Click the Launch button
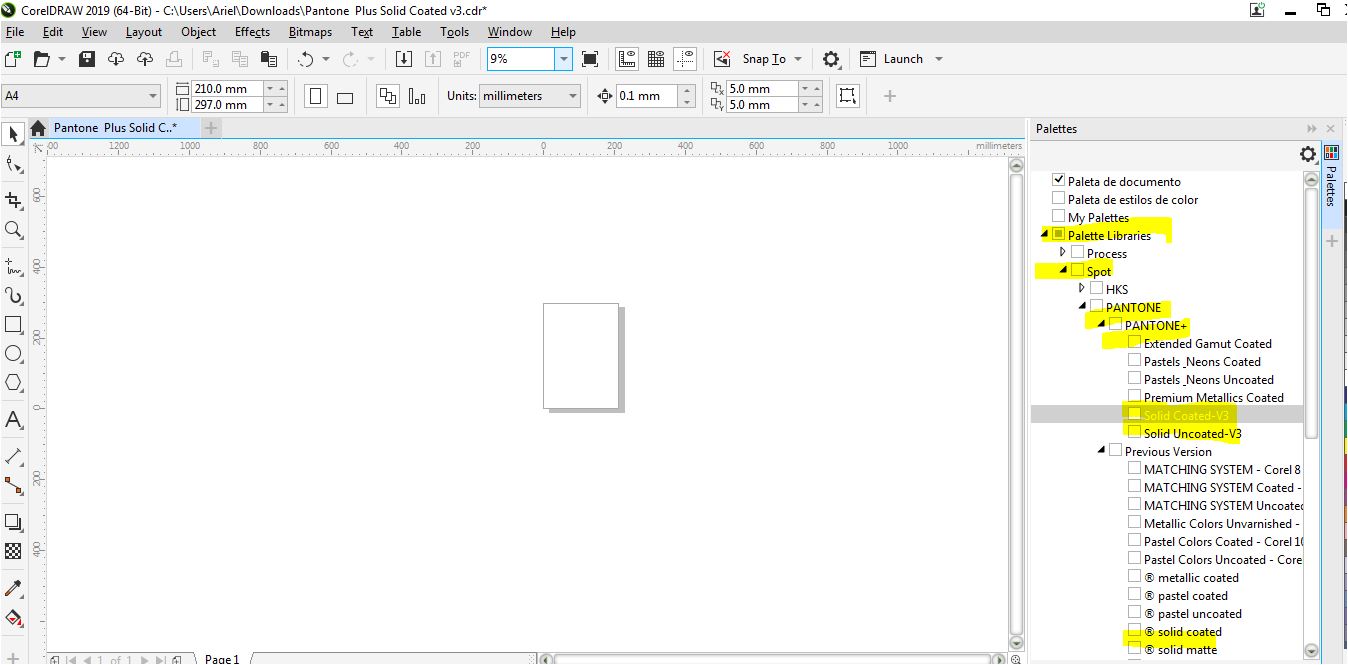Image resolution: width=1348 pixels, height=665 pixels. 901,59
